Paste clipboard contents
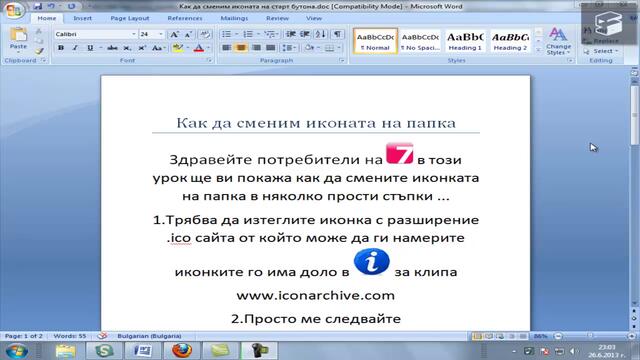The height and width of the screenshot is (360, 640). [x=18, y=40]
